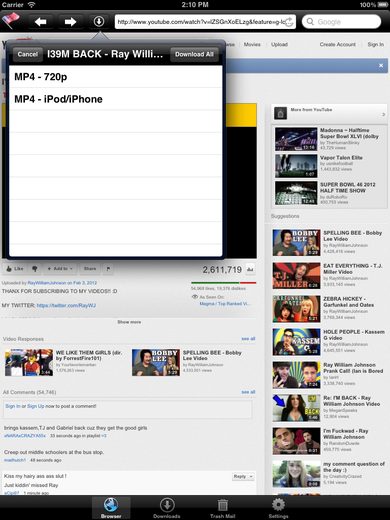Click Magma / Top Ranked link
The width and height of the screenshot is (390, 520).
225,304
